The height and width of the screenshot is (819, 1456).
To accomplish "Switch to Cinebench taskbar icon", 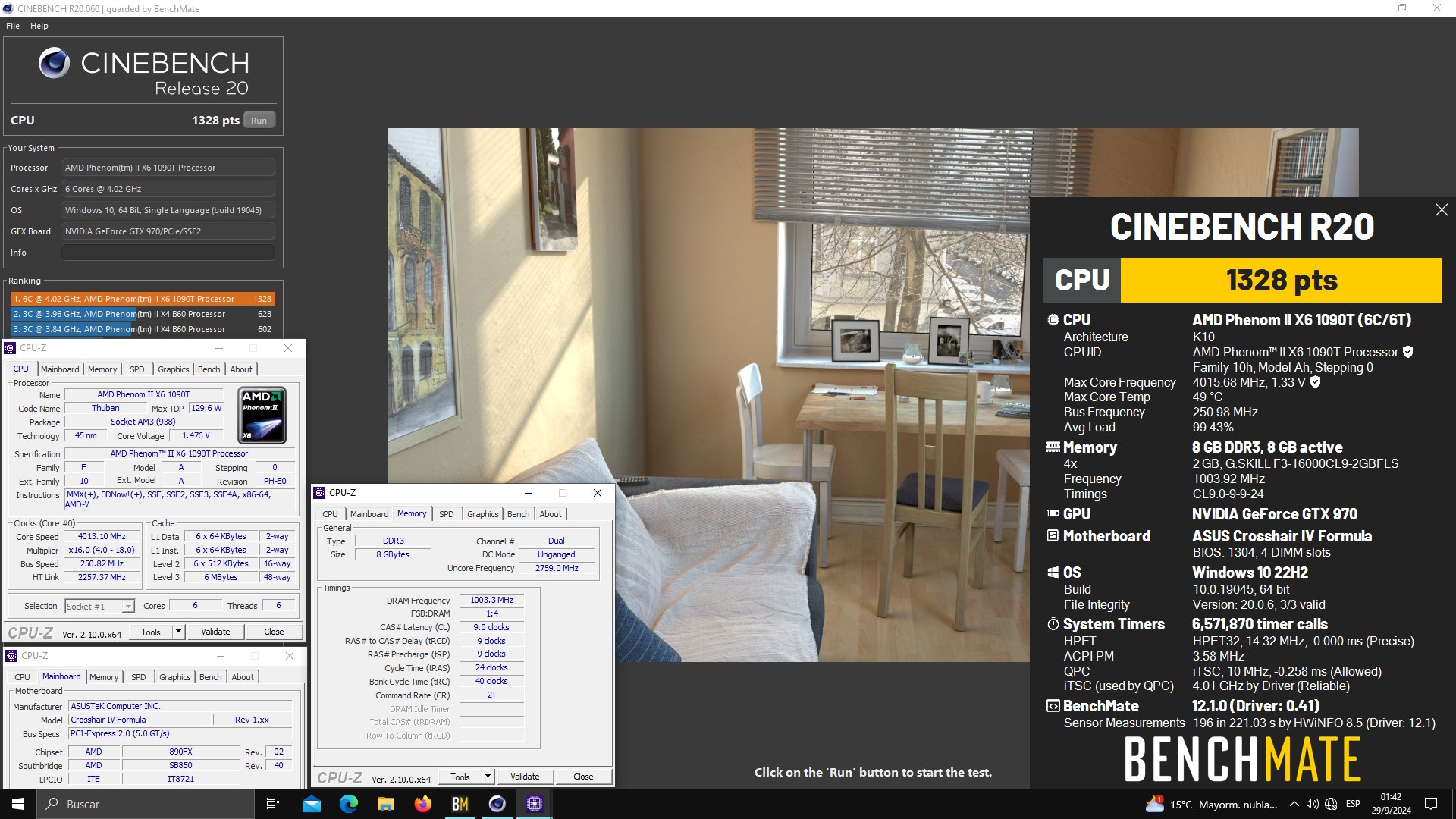I will [x=497, y=804].
